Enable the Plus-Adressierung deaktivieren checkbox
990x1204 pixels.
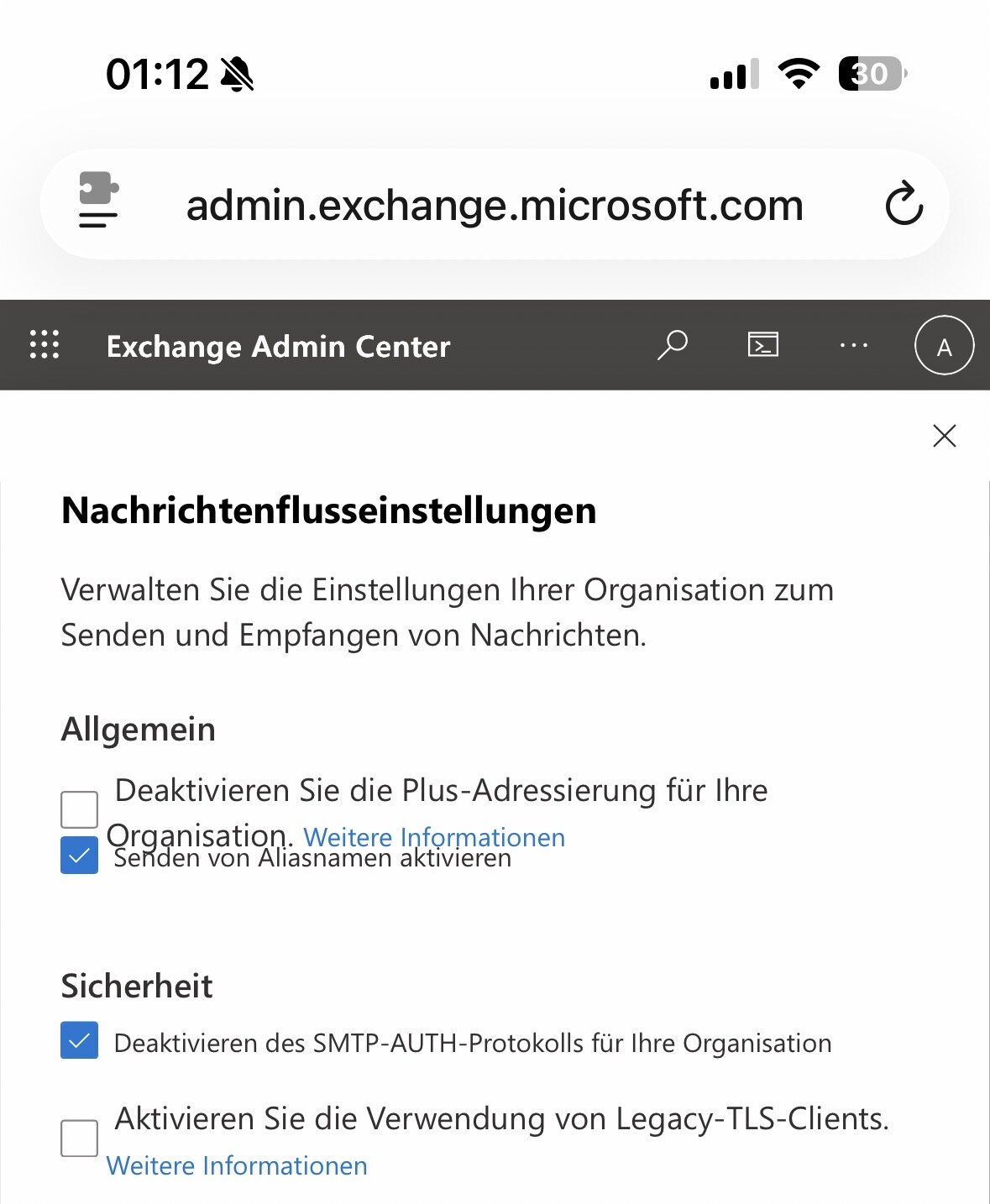(x=80, y=809)
